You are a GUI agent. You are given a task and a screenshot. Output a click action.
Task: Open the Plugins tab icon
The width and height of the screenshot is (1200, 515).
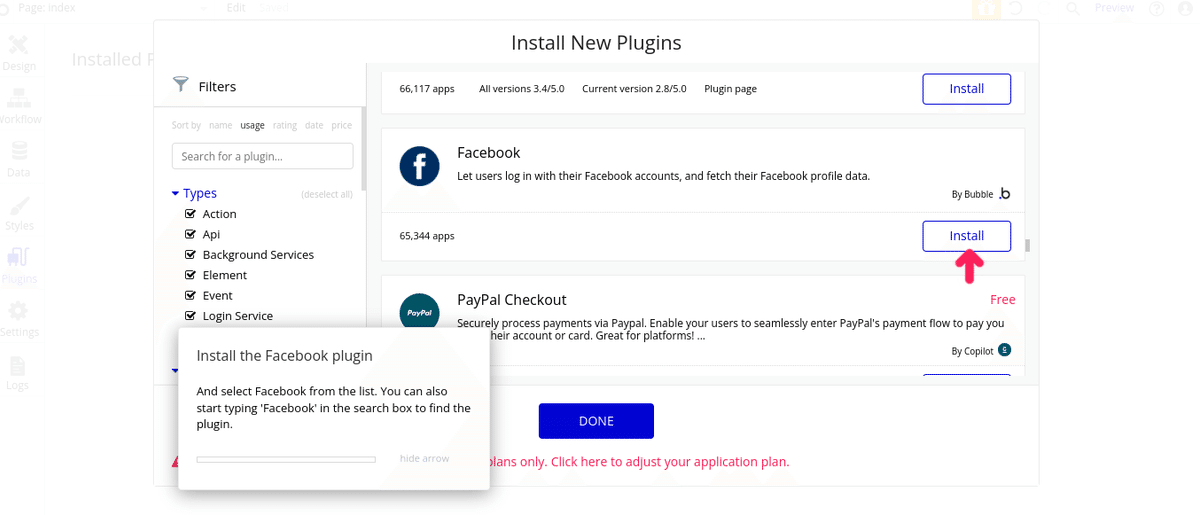(18, 258)
